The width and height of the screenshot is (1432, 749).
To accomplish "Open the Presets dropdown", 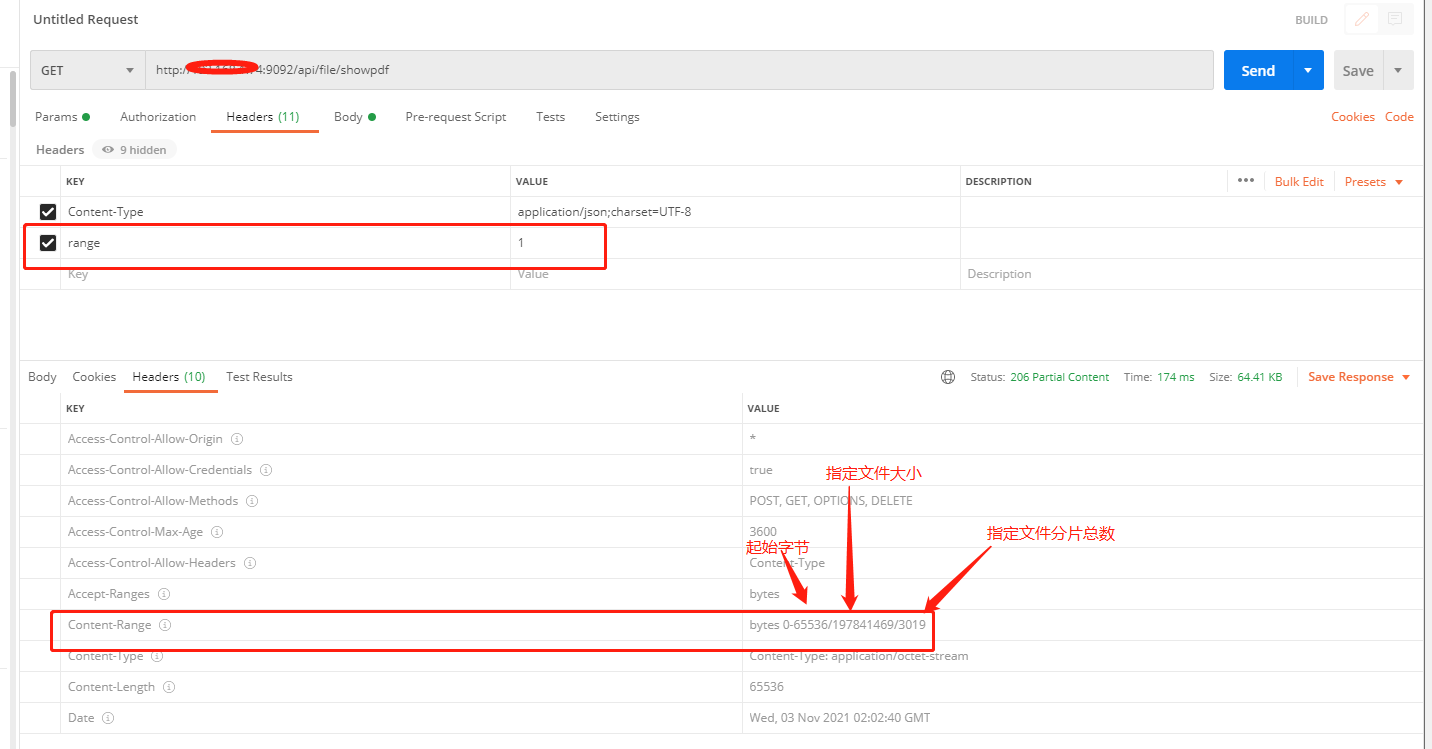I will tap(1372, 181).
